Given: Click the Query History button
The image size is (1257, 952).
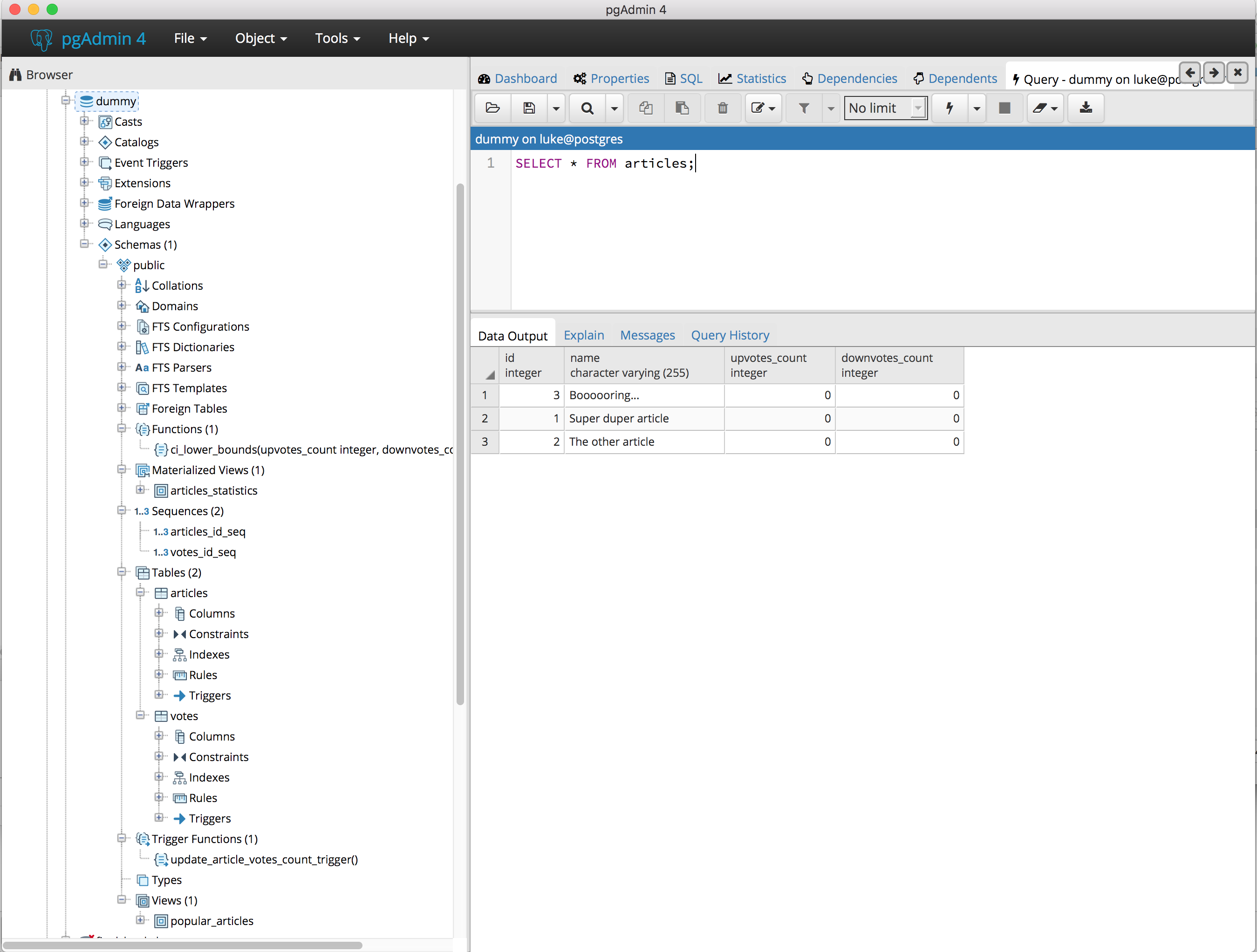Looking at the screenshot, I should coord(731,335).
